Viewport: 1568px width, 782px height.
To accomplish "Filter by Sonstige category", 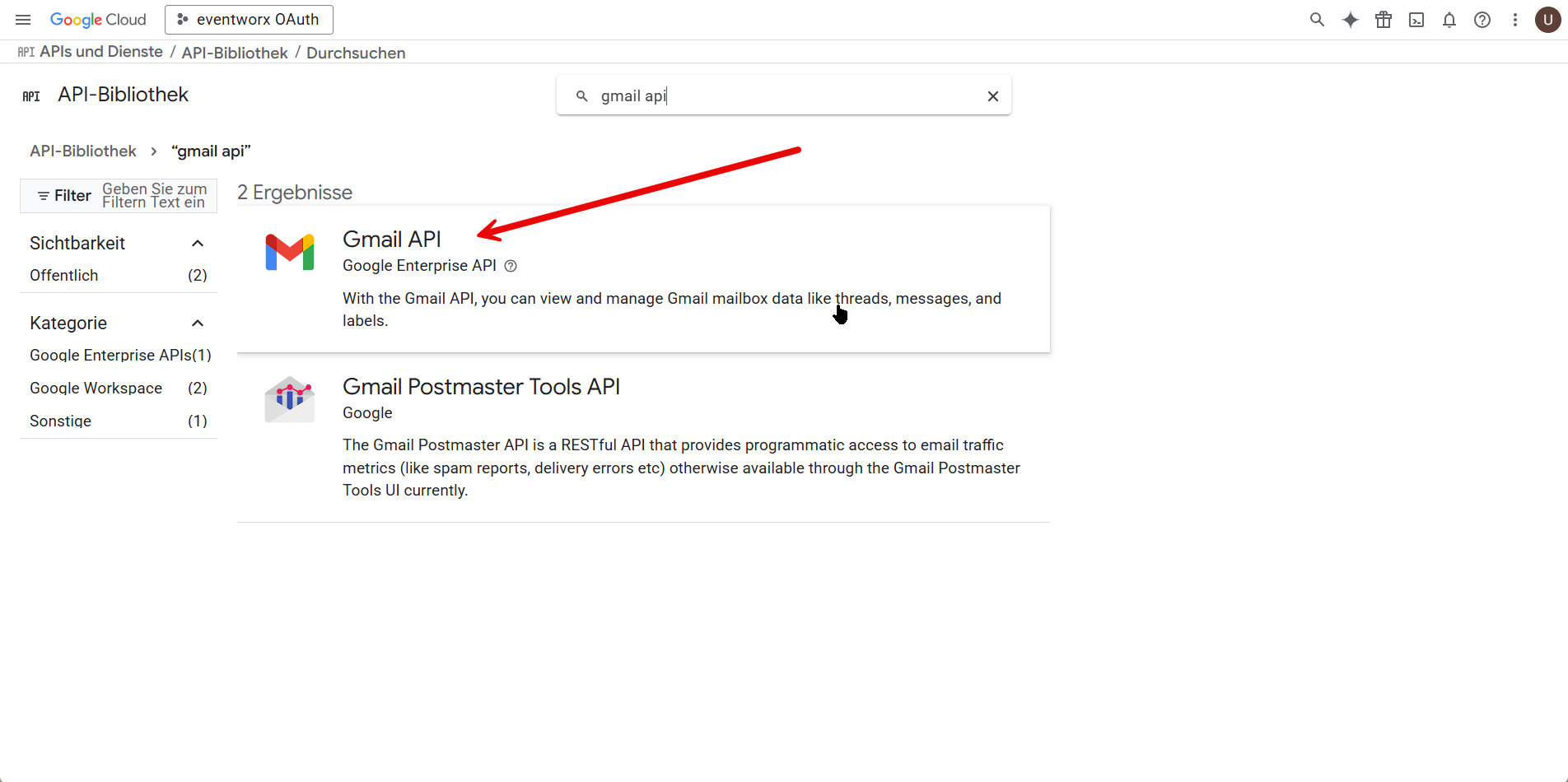I will 119,421.
